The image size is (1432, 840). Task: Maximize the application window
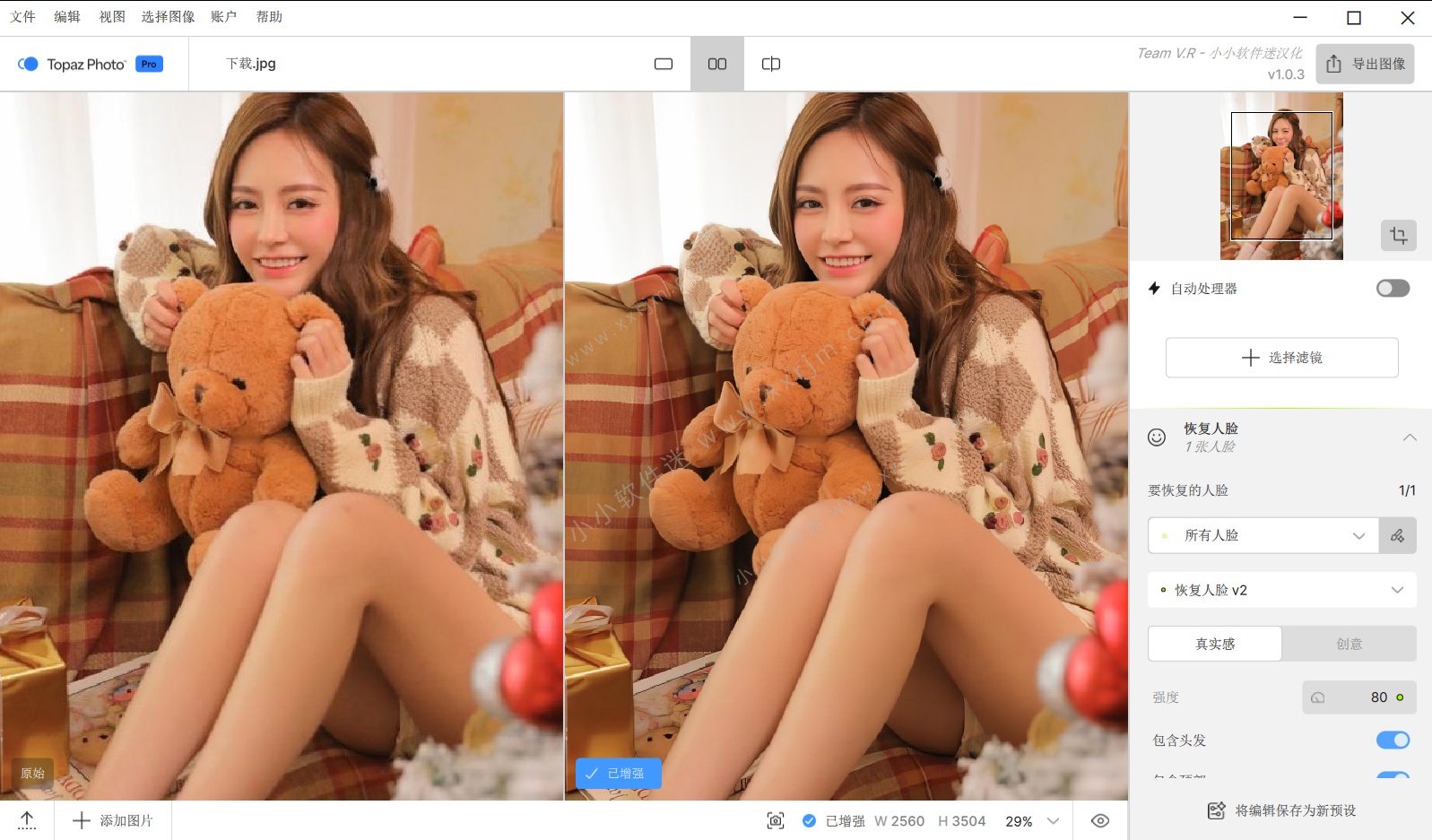click(1354, 17)
